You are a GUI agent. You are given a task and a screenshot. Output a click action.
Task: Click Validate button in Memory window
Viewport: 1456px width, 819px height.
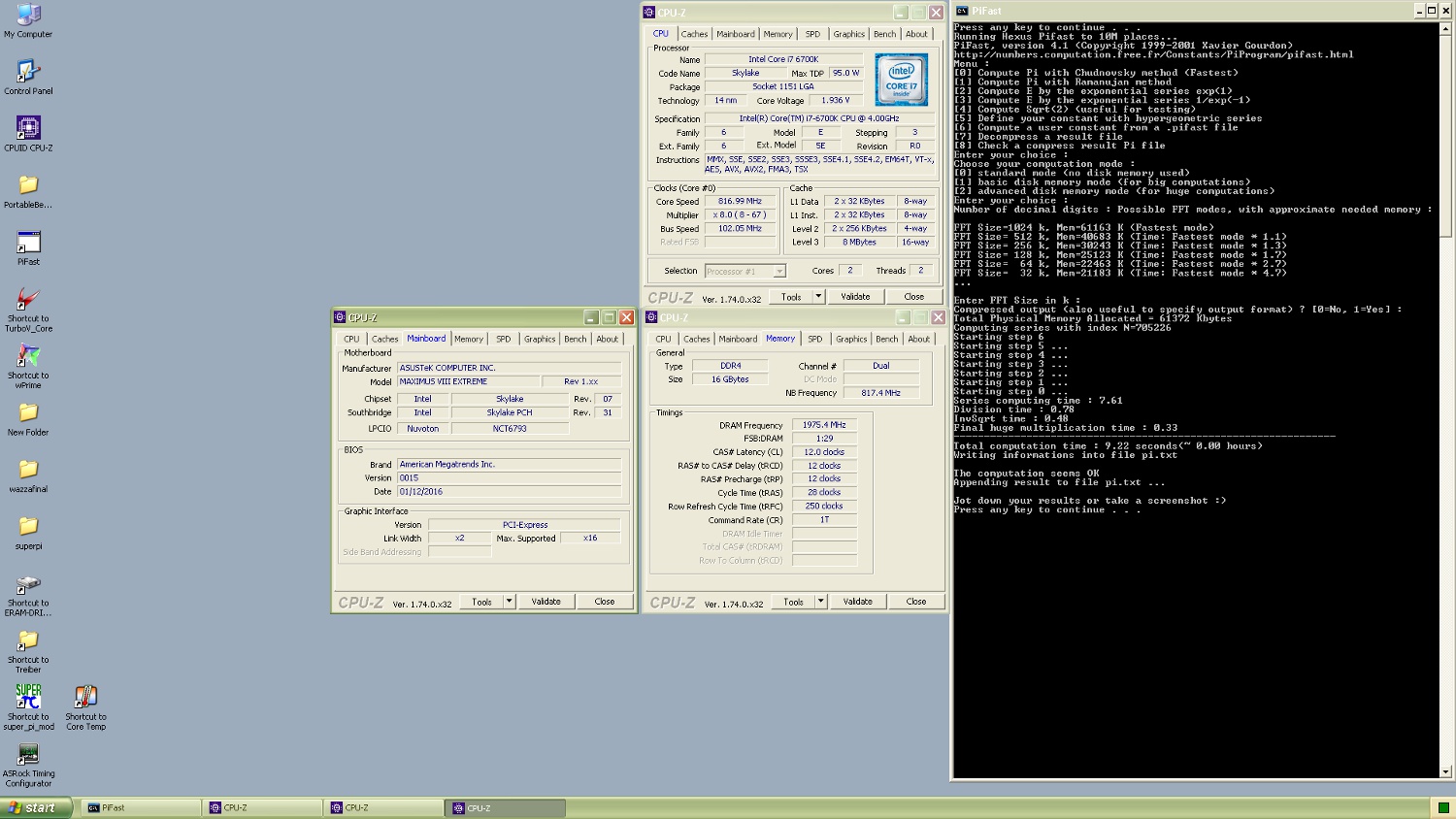[857, 602]
